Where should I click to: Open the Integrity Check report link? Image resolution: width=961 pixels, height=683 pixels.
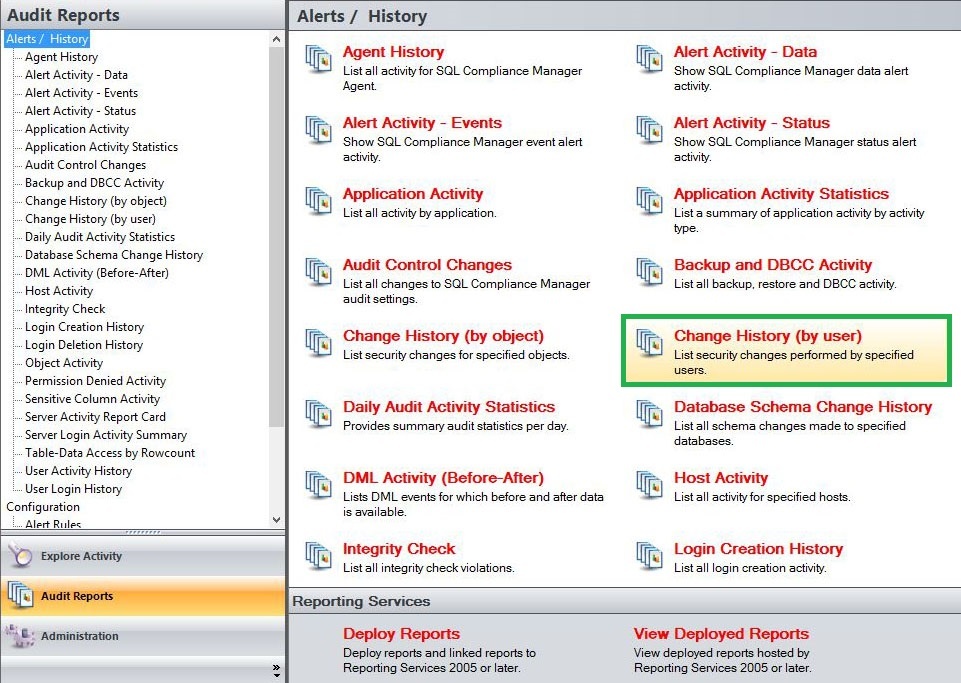click(x=399, y=549)
